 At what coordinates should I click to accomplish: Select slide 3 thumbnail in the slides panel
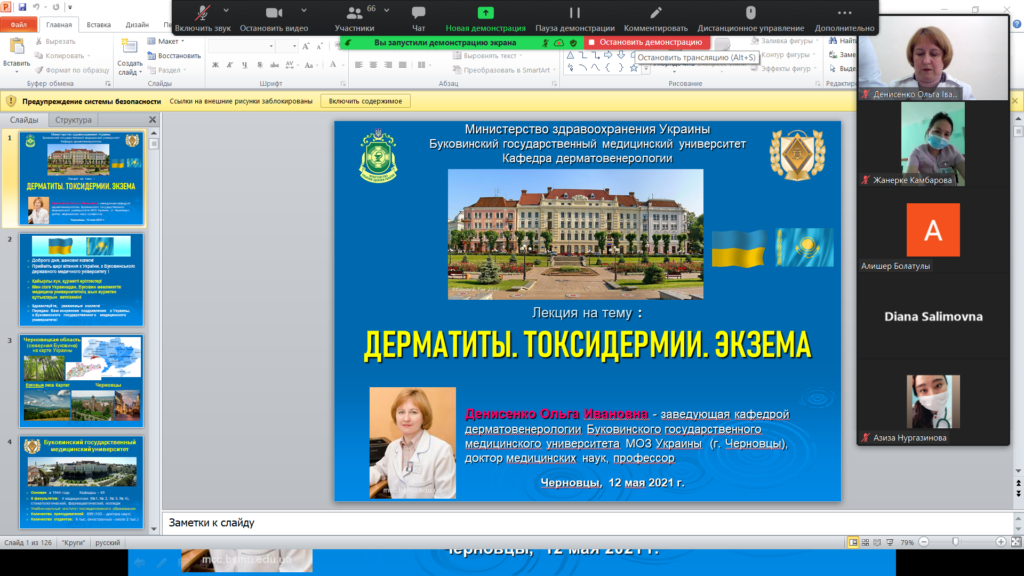[x=82, y=380]
